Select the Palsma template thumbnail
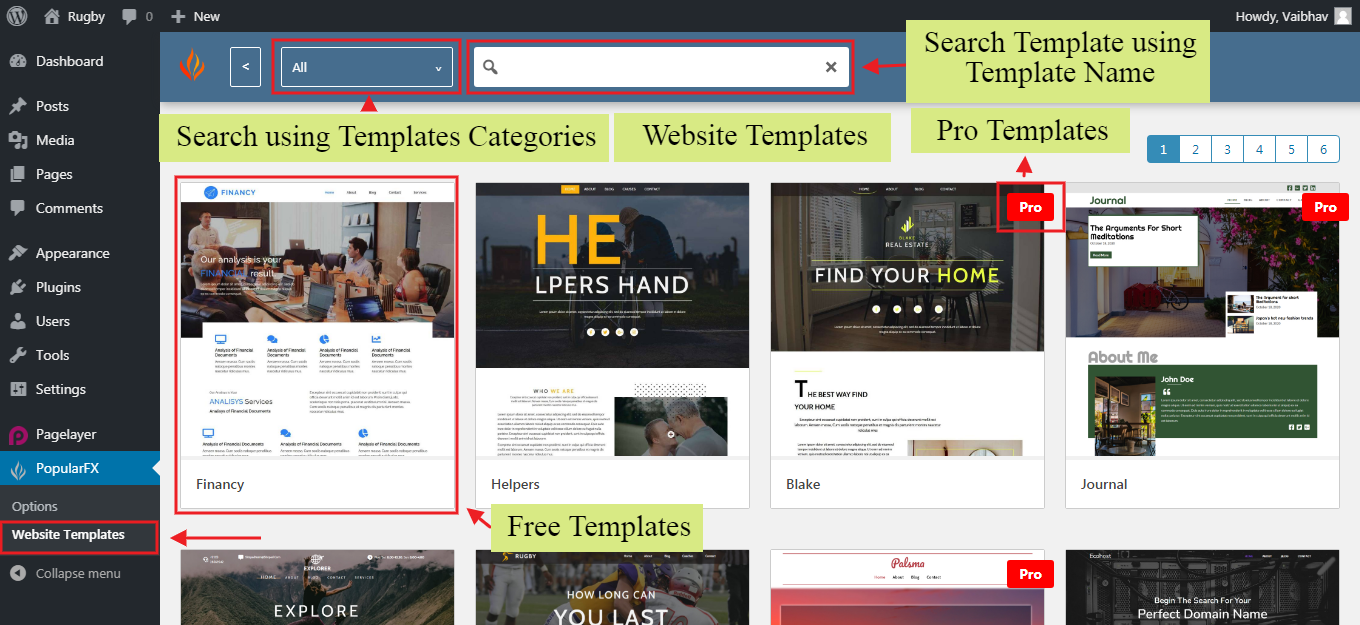Viewport: 1360px width, 625px height. click(x=907, y=587)
